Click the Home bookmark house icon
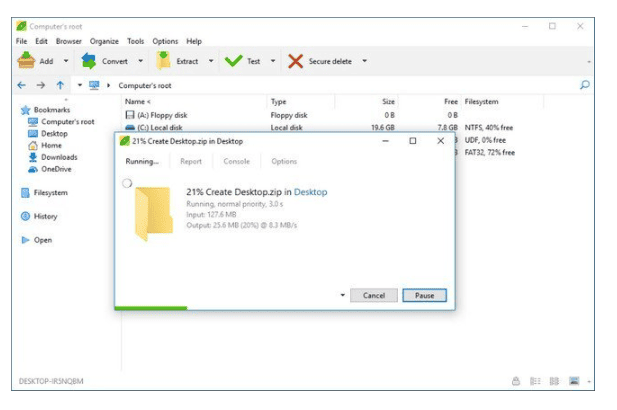 click(x=33, y=145)
